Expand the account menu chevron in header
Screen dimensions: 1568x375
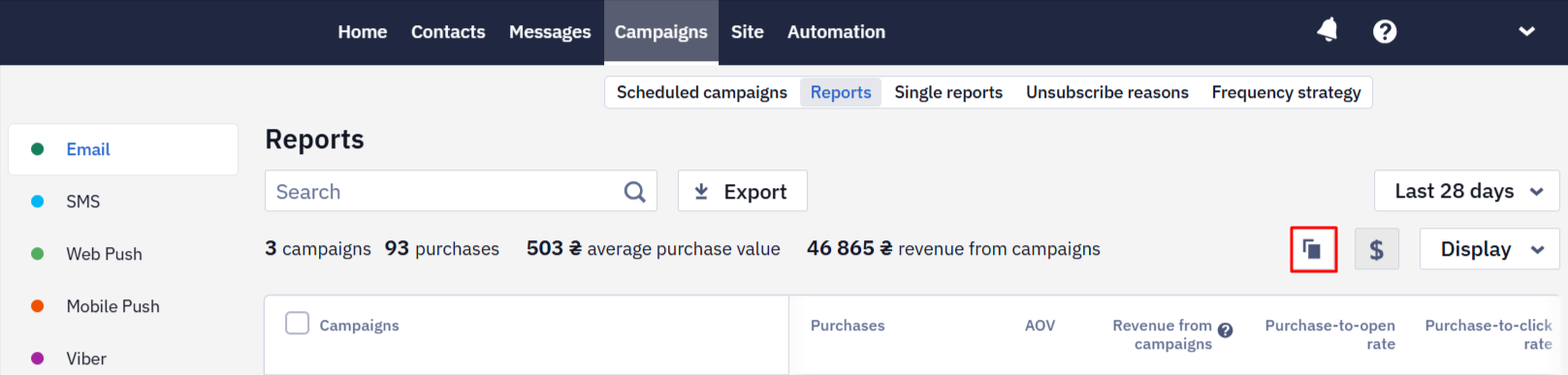point(1526,32)
